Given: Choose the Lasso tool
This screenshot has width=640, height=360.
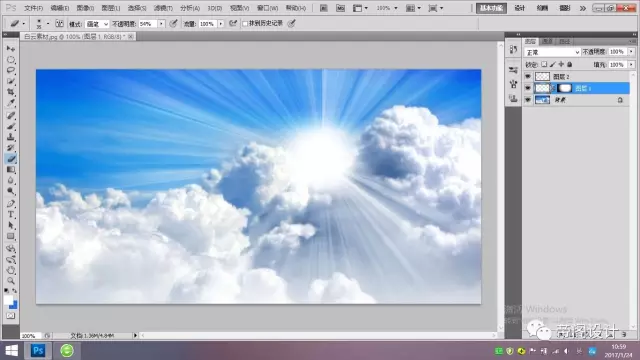Looking at the screenshot, I should coord(11,70).
